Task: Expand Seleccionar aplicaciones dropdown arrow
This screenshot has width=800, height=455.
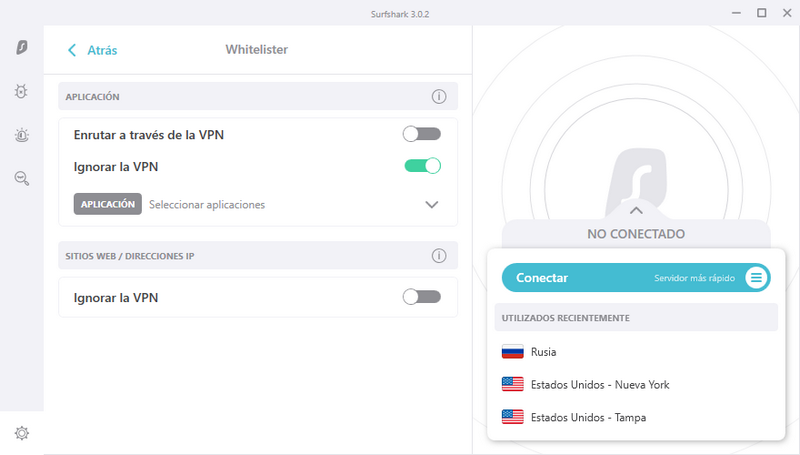Action: (x=432, y=205)
